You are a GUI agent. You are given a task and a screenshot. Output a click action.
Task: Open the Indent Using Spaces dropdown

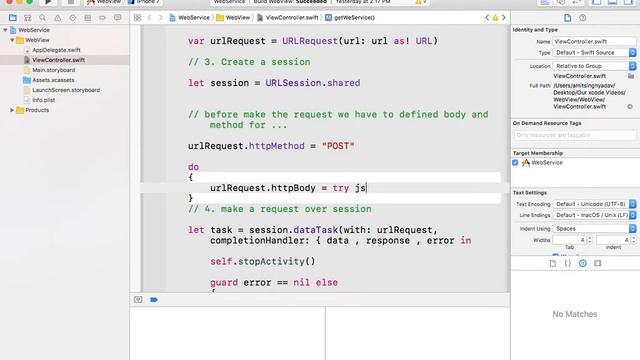click(x=594, y=229)
